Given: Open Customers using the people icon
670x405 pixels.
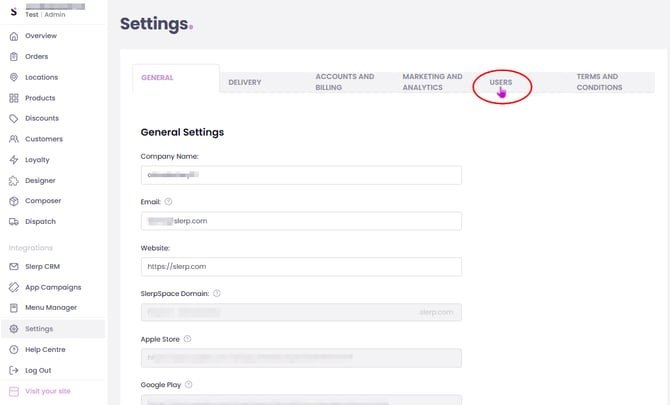Looking at the screenshot, I should 14,139.
